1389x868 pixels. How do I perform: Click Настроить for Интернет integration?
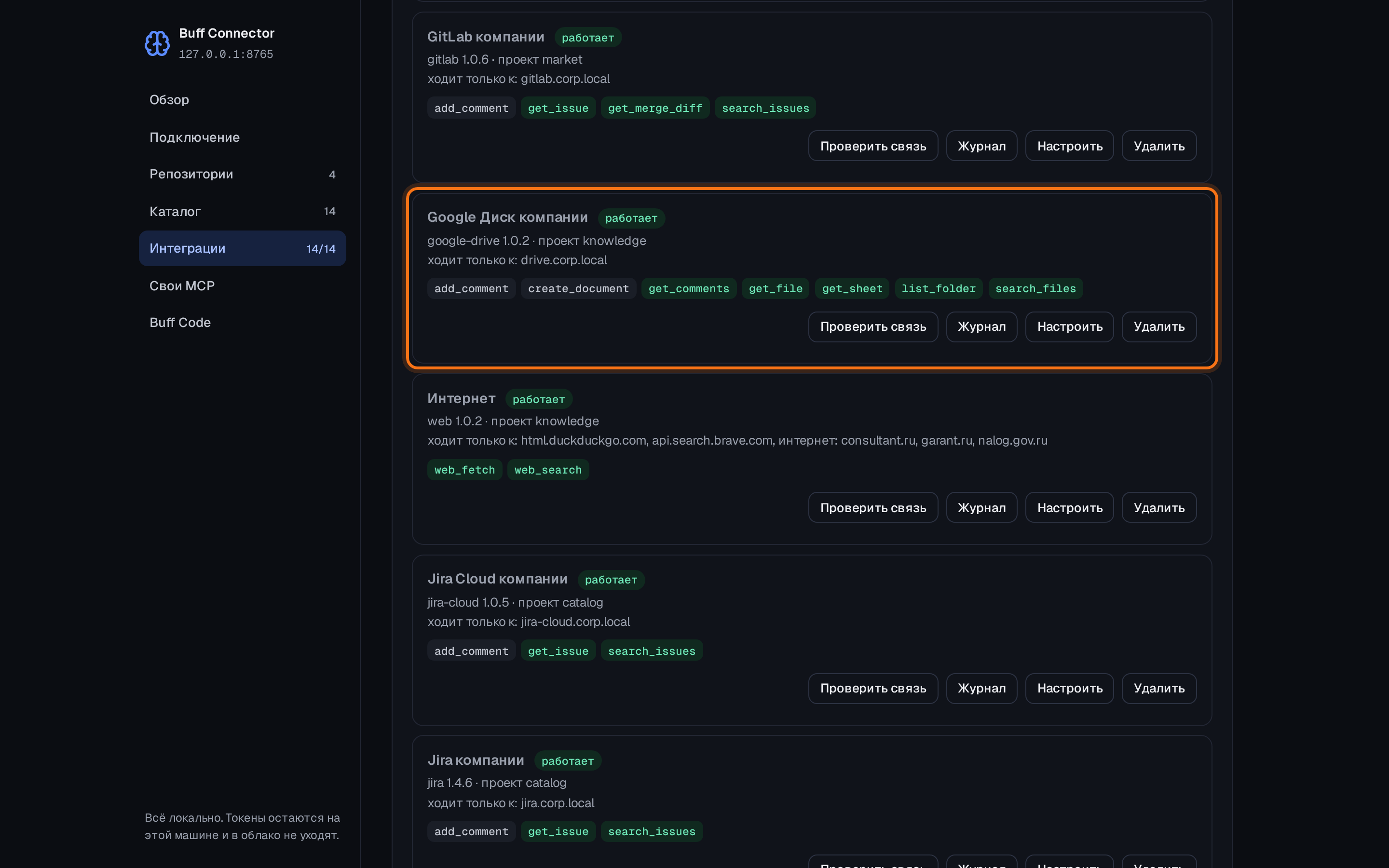coord(1069,507)
